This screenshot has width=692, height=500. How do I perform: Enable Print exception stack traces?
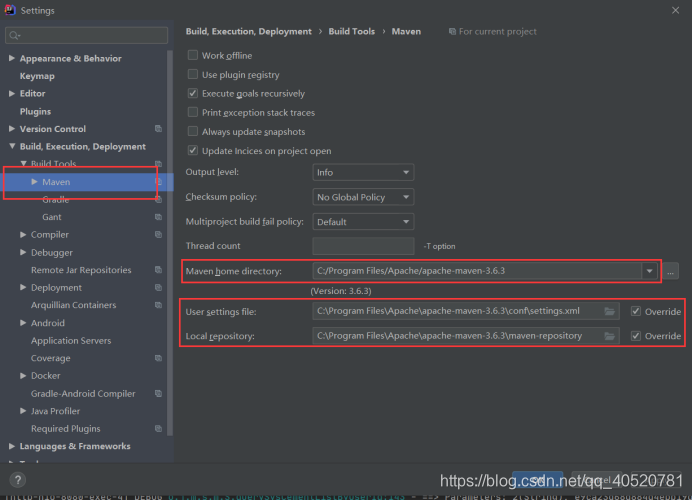tap(193, 112)
